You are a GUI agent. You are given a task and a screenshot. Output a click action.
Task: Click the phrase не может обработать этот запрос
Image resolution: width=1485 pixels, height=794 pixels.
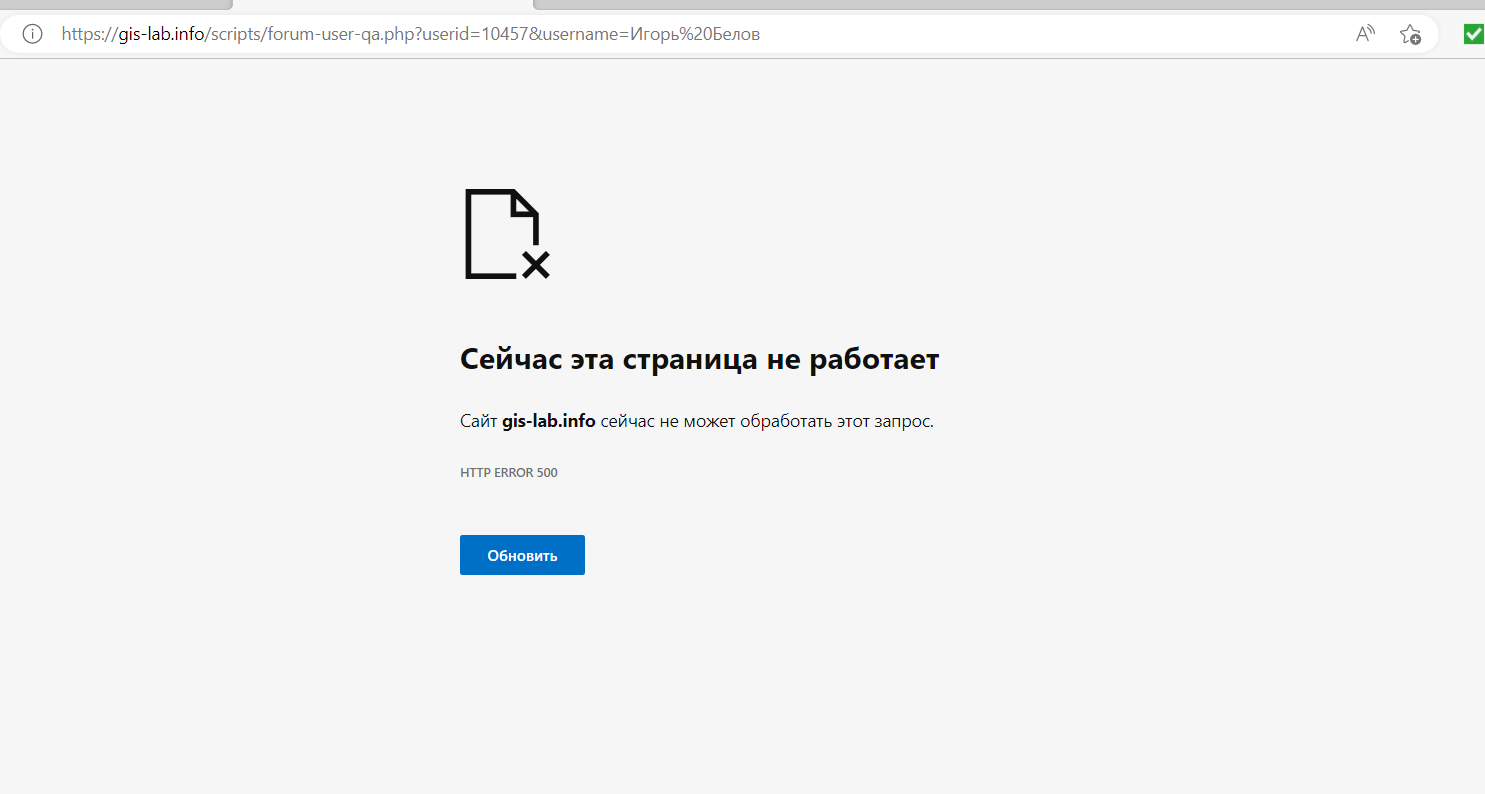[x=795, y=421]
